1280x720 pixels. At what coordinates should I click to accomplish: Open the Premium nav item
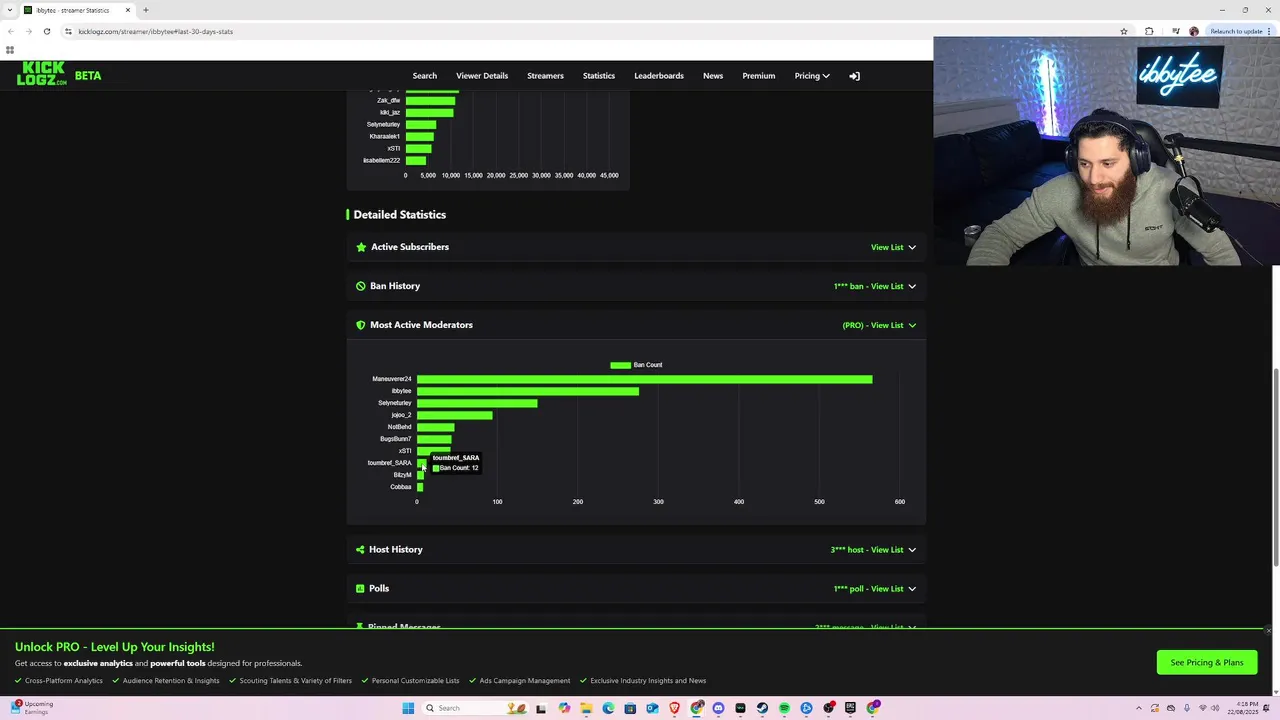click(x=759, y=76)
